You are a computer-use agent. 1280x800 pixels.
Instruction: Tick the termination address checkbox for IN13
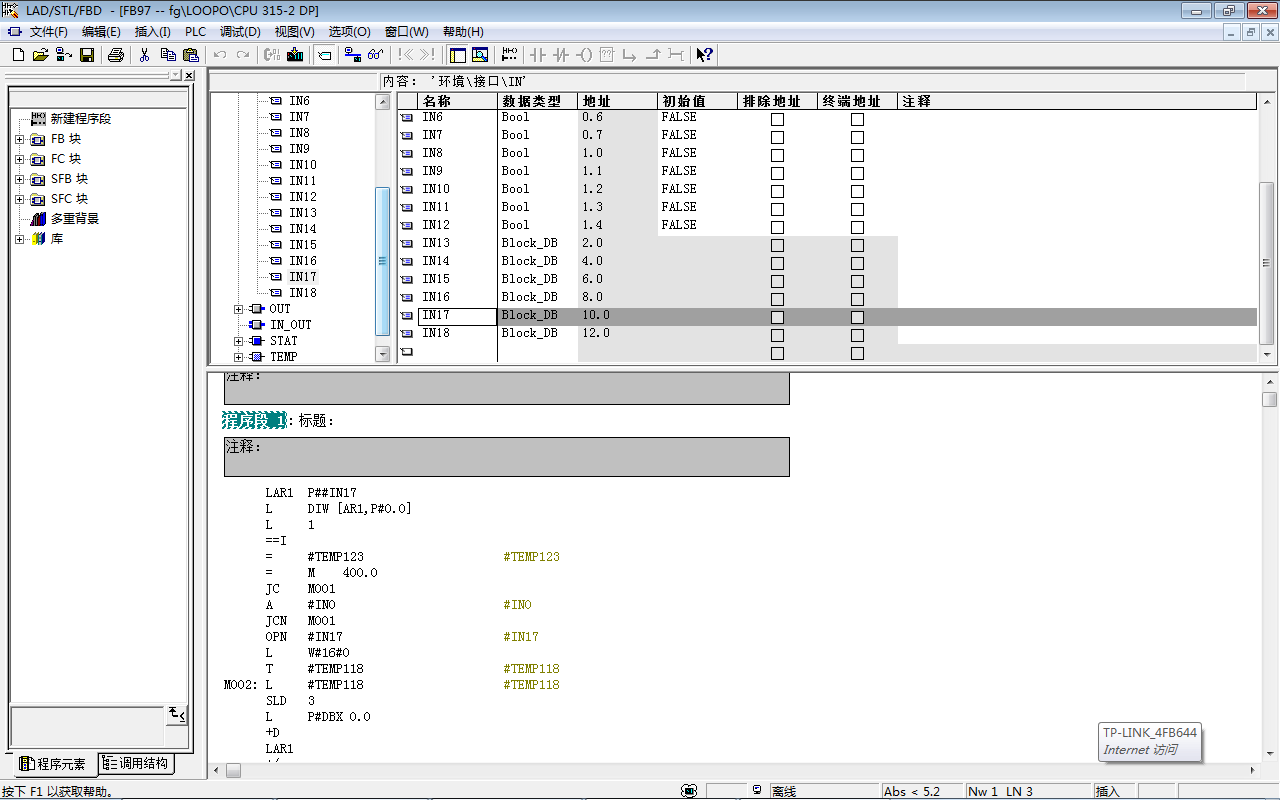(857, 245)
